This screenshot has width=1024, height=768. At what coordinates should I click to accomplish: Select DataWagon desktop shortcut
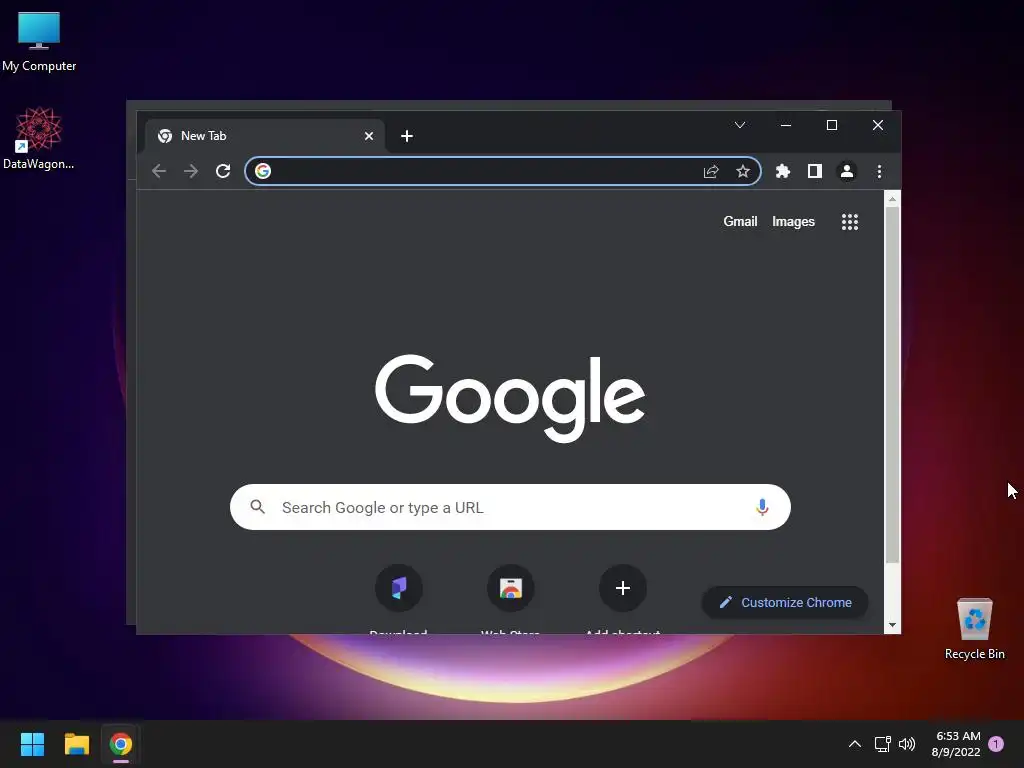(39, 138)
